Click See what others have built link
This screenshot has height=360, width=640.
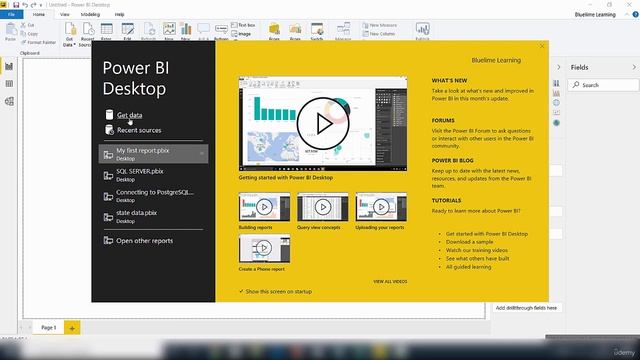point(478,258)
